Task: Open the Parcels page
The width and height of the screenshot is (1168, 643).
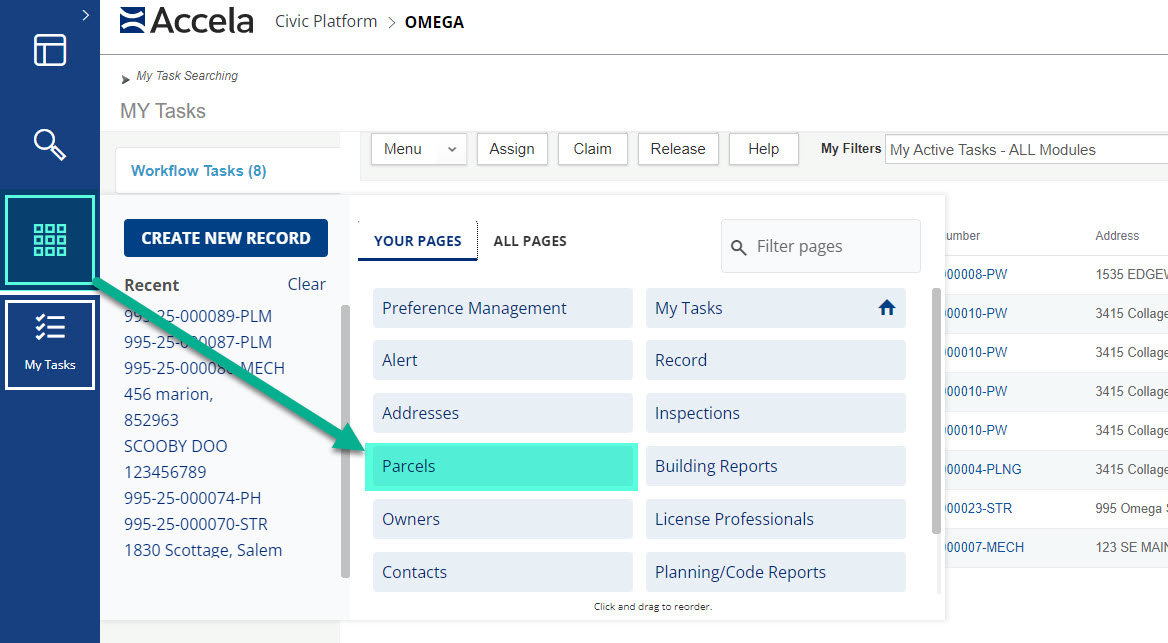Action: (502, 466)
